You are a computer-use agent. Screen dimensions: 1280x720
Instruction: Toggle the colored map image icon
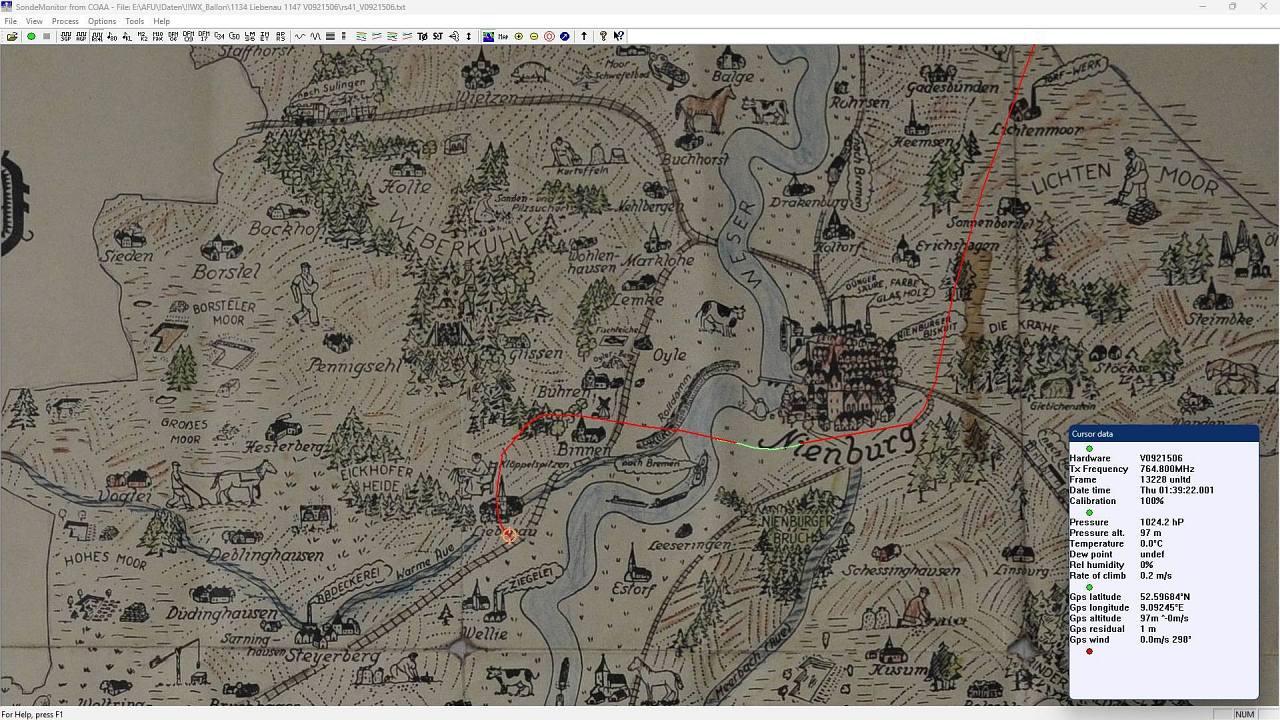click(x=488, y=36)
